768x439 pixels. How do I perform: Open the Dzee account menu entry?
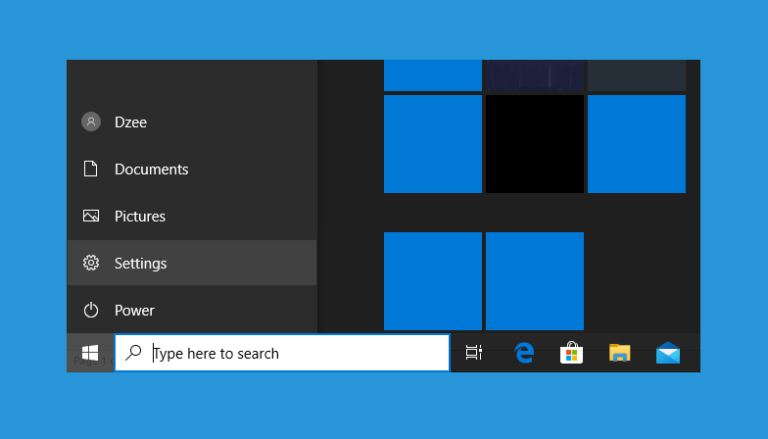coord(192,122)
